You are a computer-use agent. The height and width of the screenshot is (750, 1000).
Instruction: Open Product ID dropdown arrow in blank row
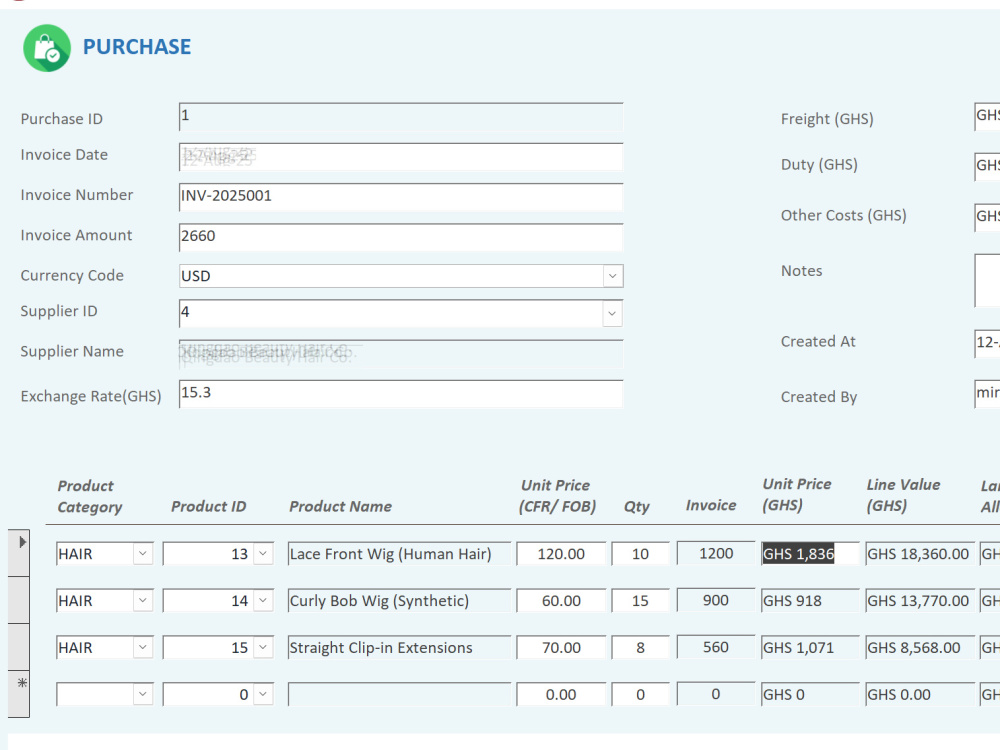click(263, 694)
